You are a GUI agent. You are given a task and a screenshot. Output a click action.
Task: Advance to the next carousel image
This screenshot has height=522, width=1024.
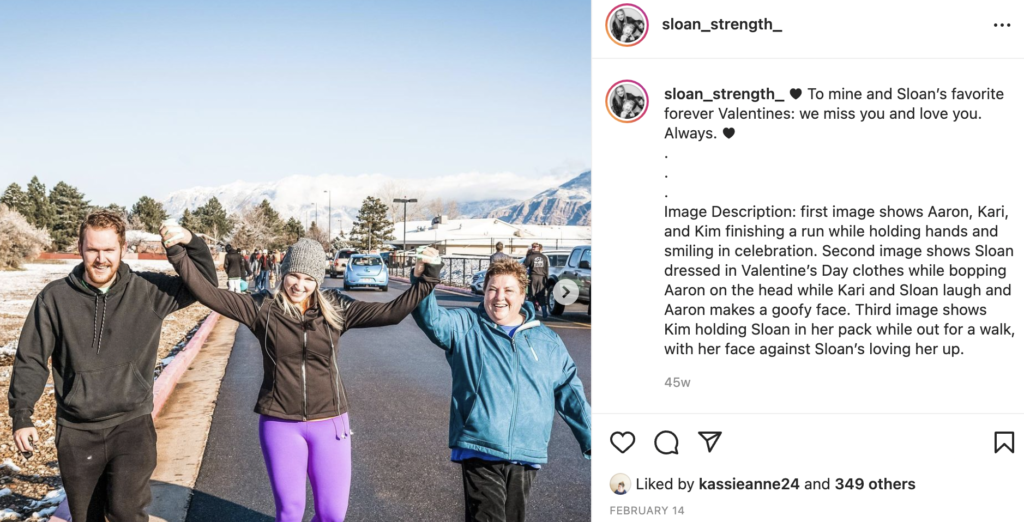pos(566,291)
